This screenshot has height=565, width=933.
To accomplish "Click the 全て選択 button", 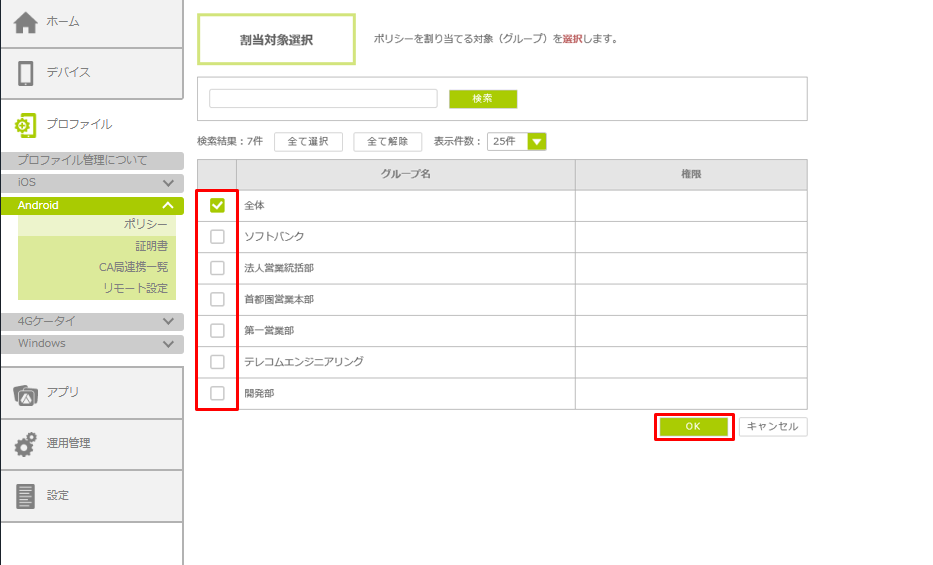I will 308,142.
